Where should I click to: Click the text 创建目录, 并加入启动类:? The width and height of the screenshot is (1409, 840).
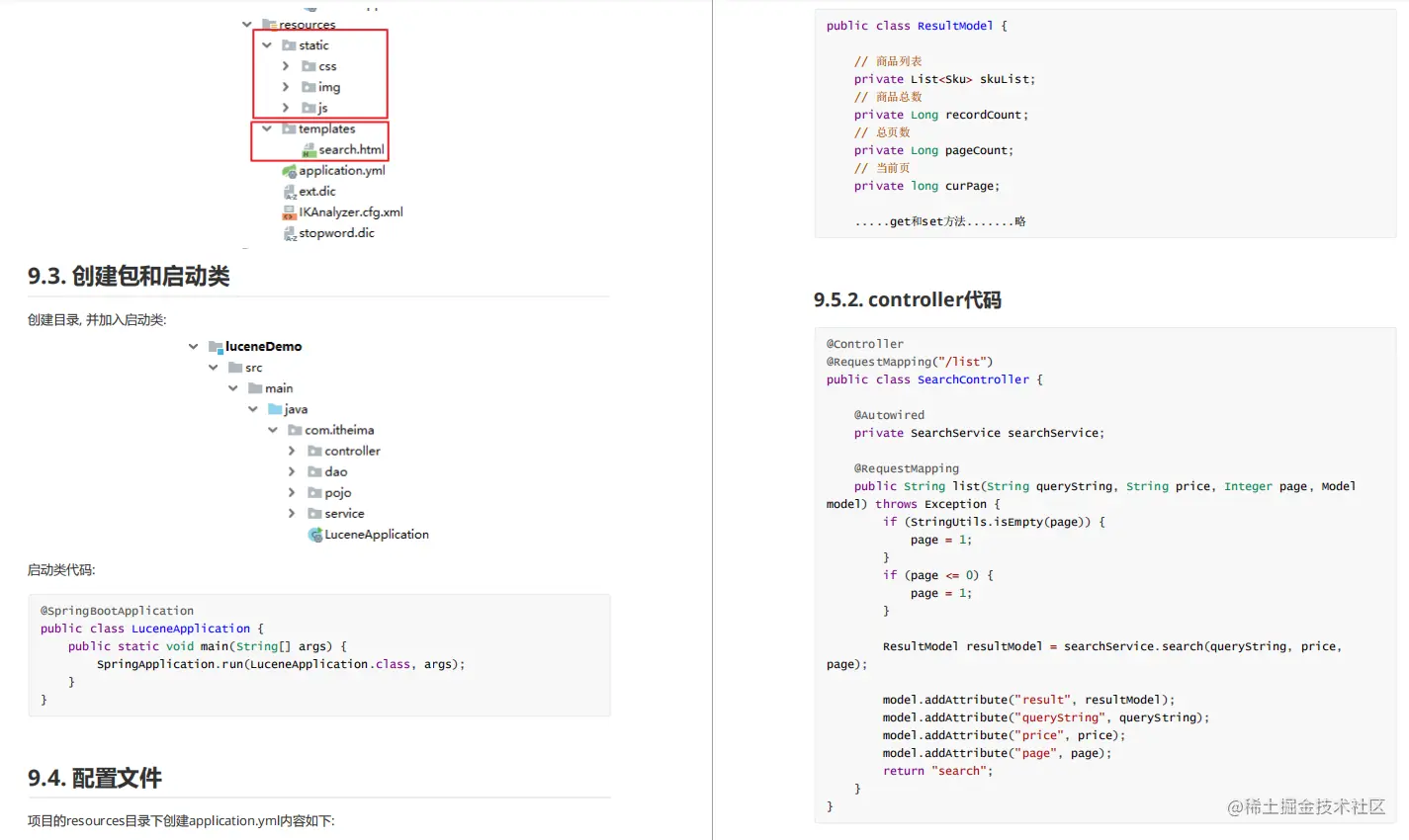pos(97,320)
